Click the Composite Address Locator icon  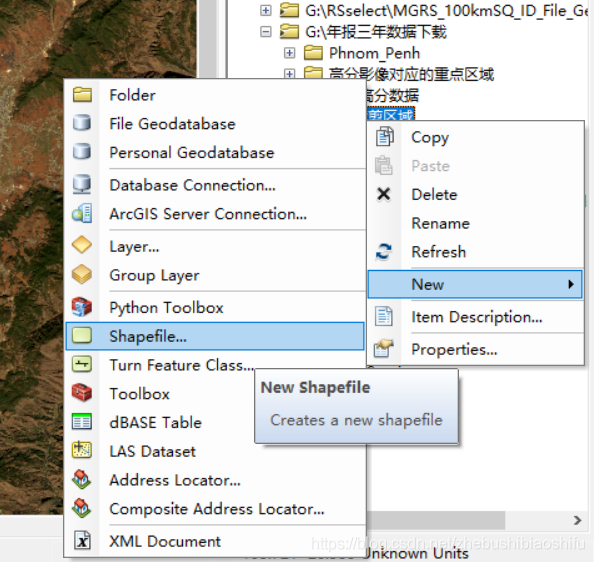[x=82, y=508]
